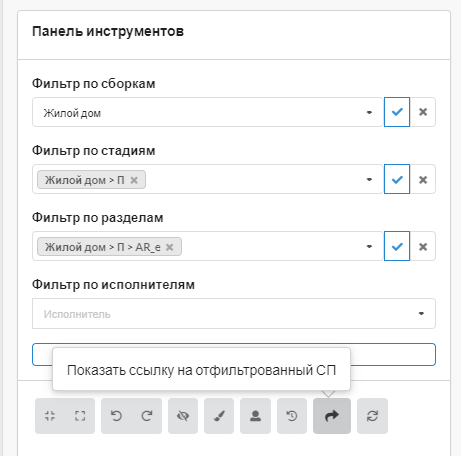Apply the section filter with the checkmark
The image size is (461, 456).
click(397, 246)
